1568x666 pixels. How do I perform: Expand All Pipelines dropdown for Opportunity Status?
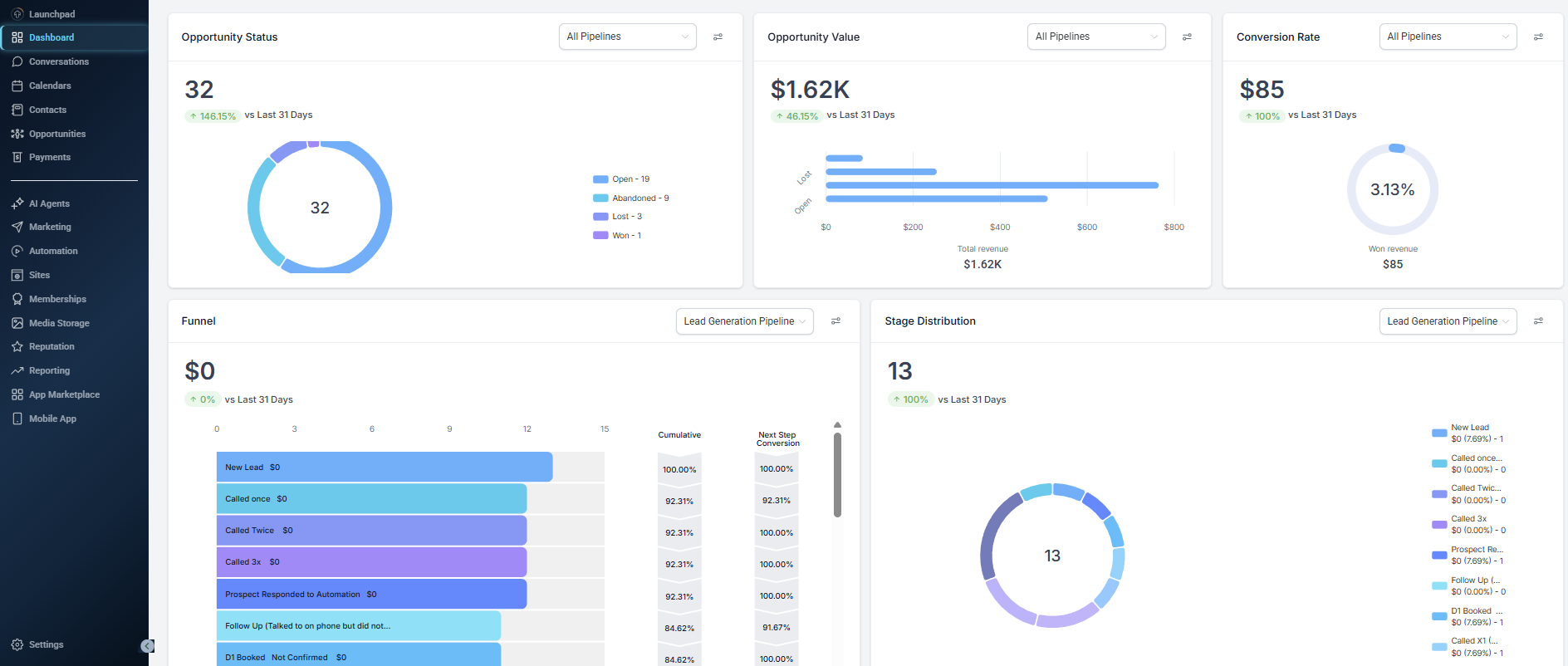(627, 37)
